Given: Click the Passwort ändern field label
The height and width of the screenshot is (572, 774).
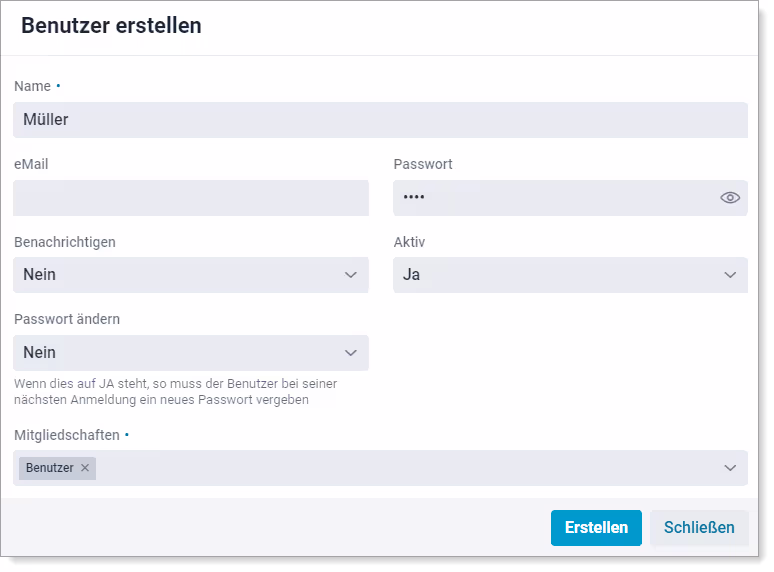Looking at the screenshot, I should click(x=67, y=319).
